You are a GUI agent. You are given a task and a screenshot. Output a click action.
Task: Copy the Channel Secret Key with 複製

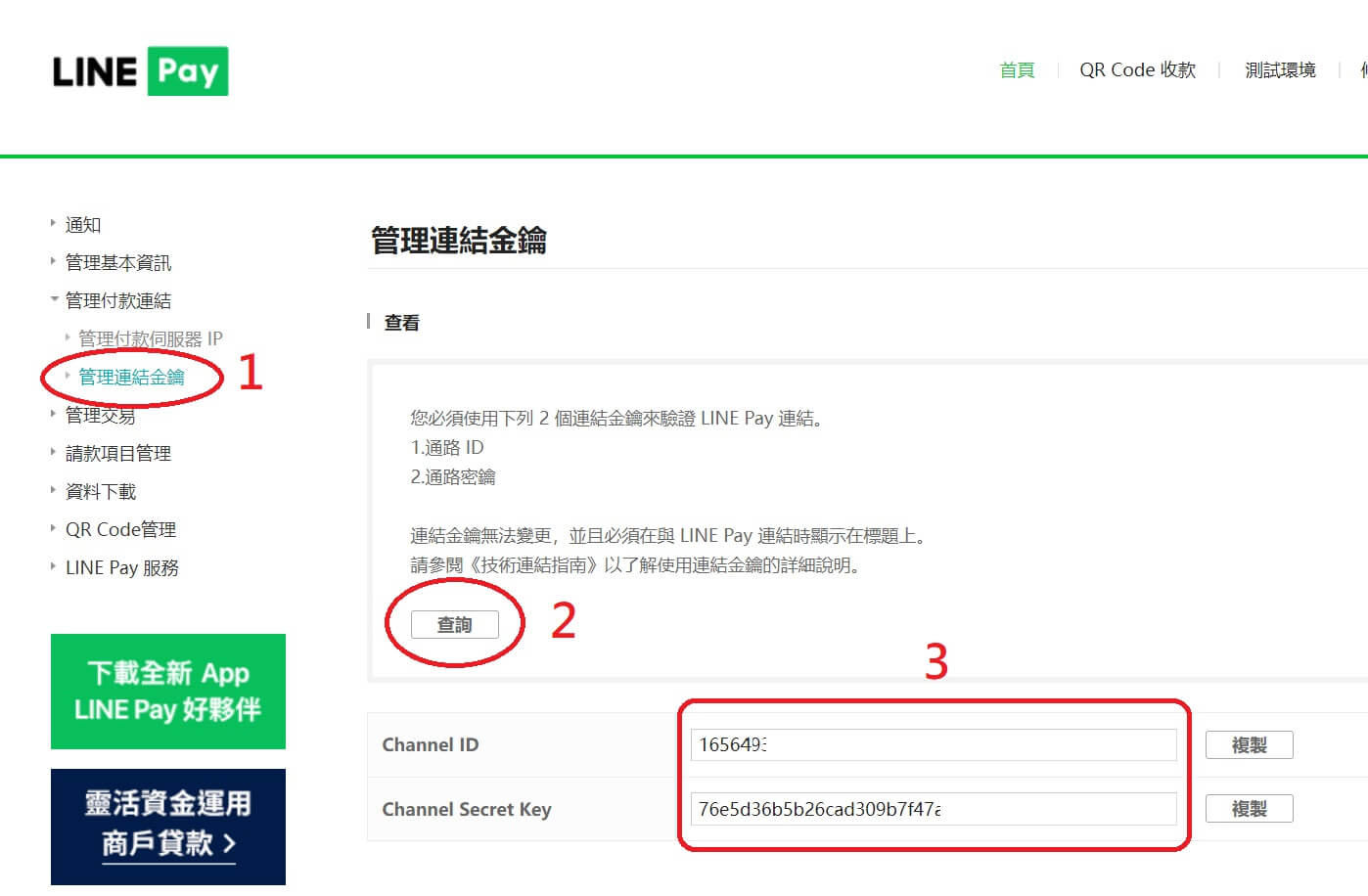click(1249, 809)
